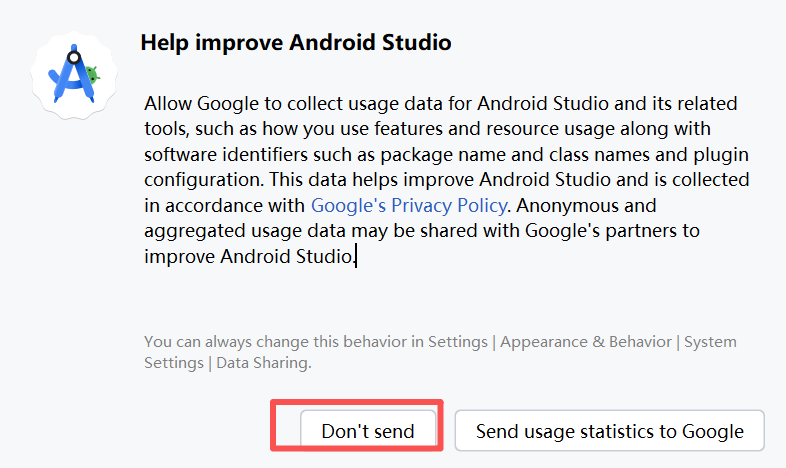Click the Don't send button
786x468 pixels.
(368, 430)
